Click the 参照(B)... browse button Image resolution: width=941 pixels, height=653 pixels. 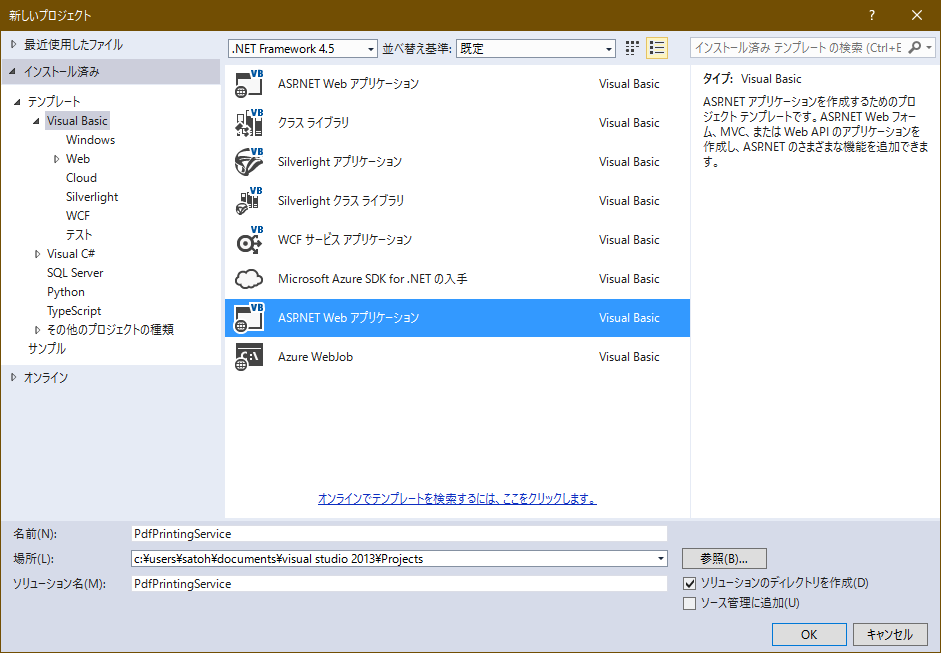coord(724,558)
